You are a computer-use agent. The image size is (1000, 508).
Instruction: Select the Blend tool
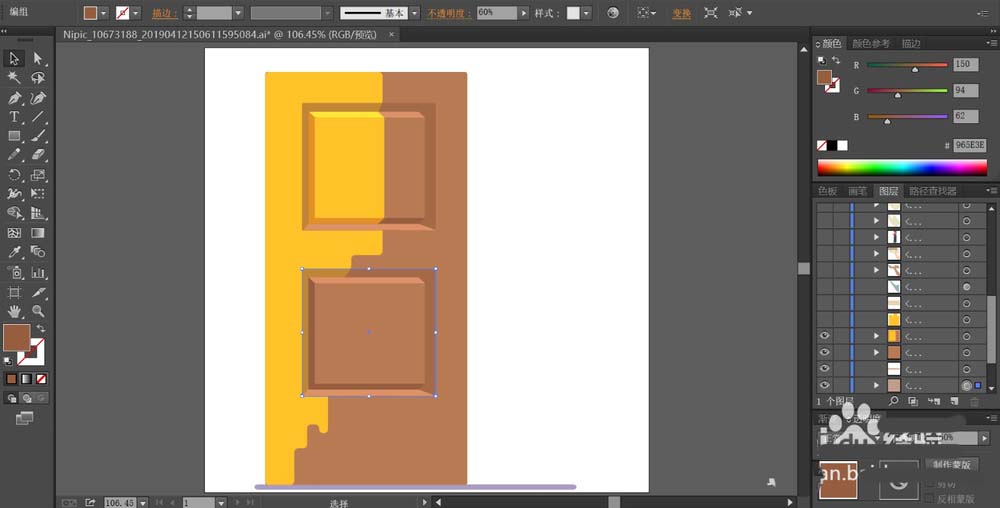pos(38,252)
